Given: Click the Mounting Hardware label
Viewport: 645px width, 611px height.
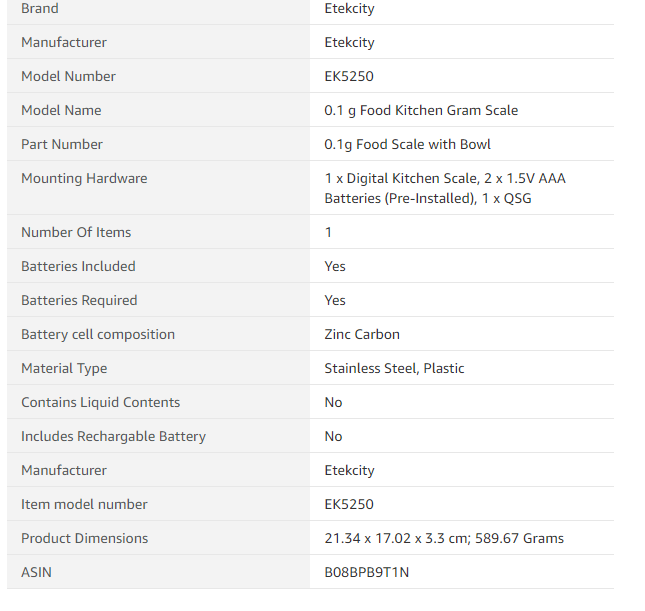Looking at the screenshot, I should click(84, 179).
